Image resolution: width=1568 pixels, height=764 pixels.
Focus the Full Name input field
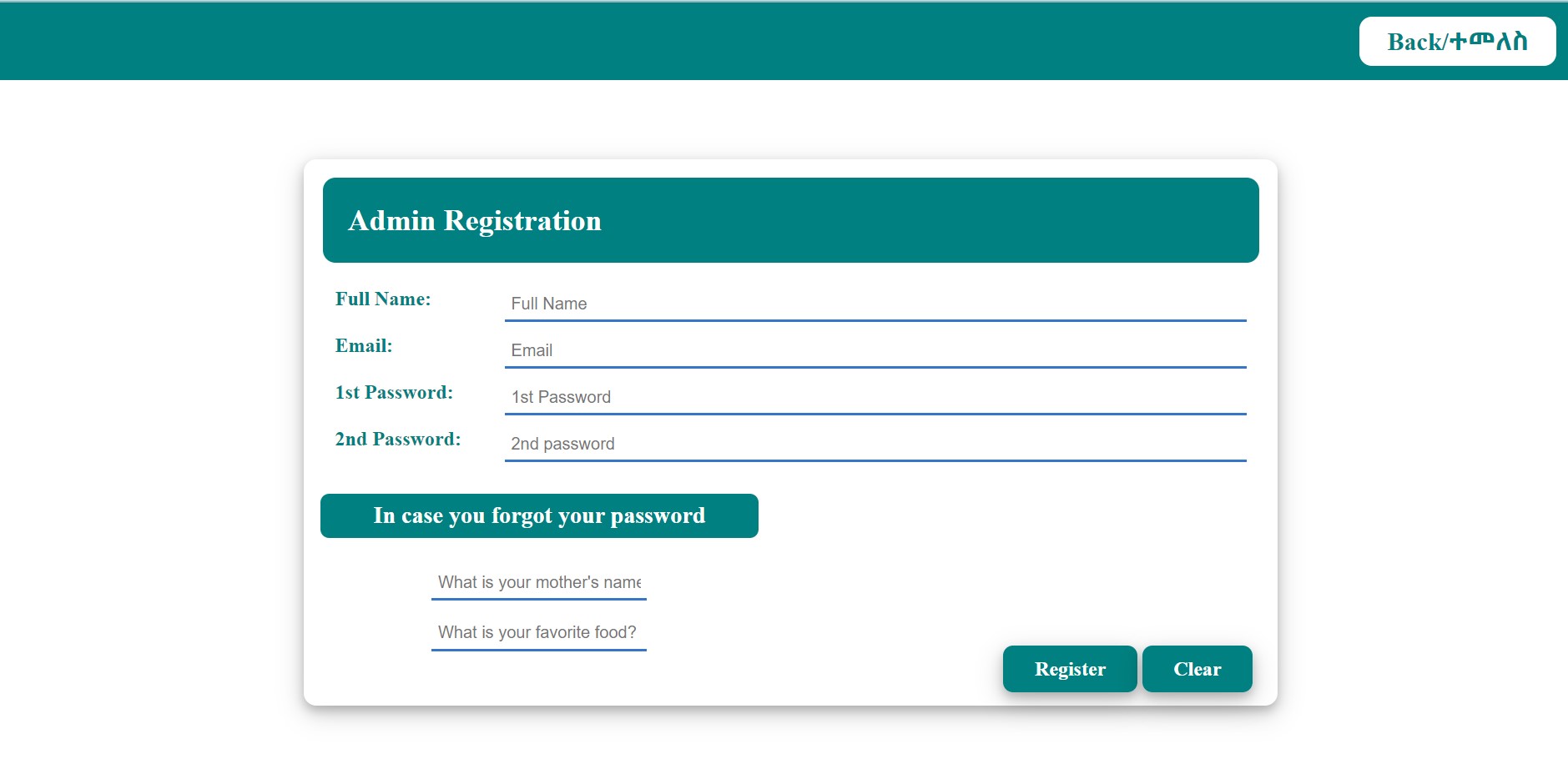(875, 304)
